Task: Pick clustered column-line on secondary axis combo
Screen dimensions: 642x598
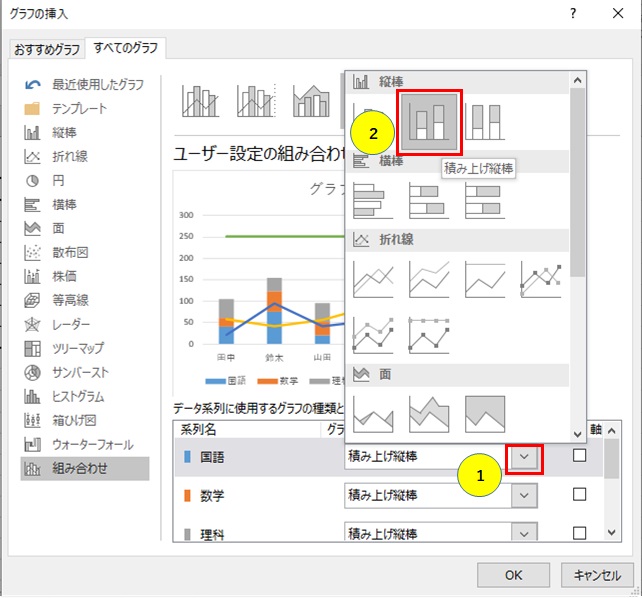Action: coord(256,101)
